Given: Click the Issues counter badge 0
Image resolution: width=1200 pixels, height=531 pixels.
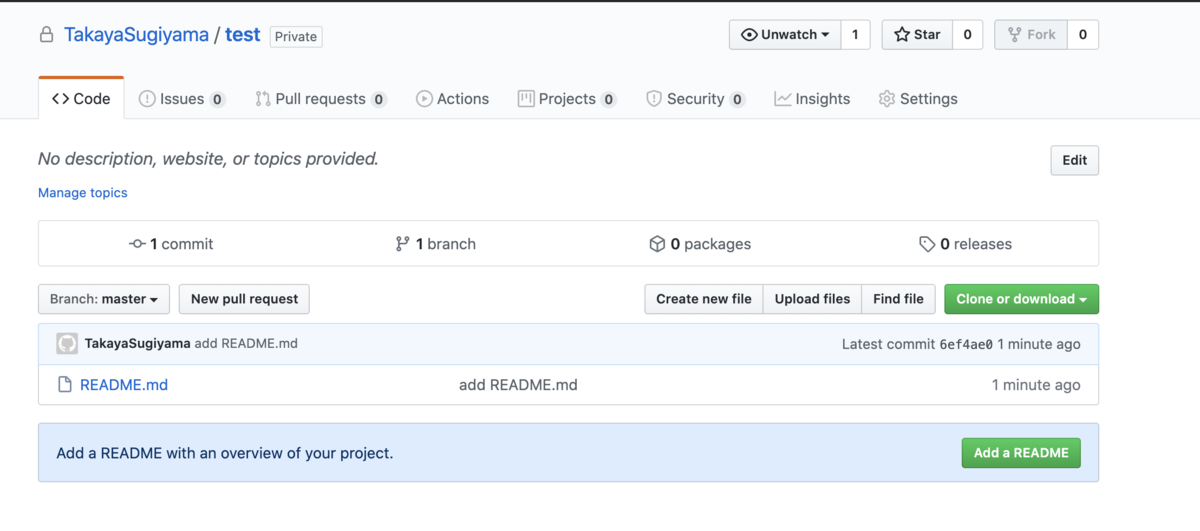Looking at the screenshot, I should pyautogui.click(x=218, y=99).
